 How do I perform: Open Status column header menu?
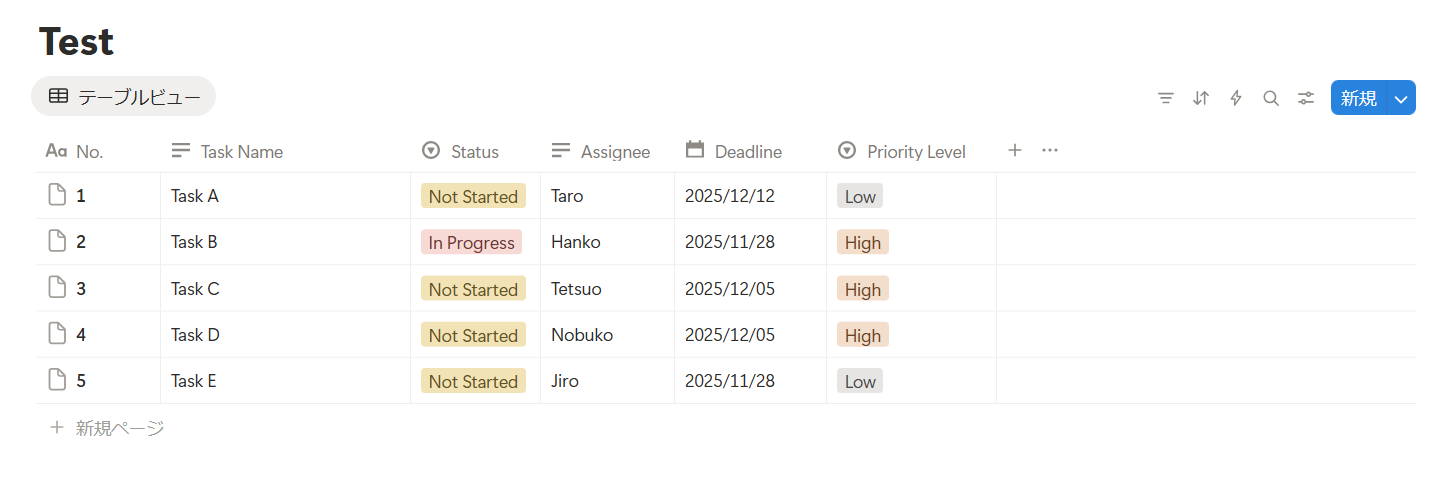[475, 151]
